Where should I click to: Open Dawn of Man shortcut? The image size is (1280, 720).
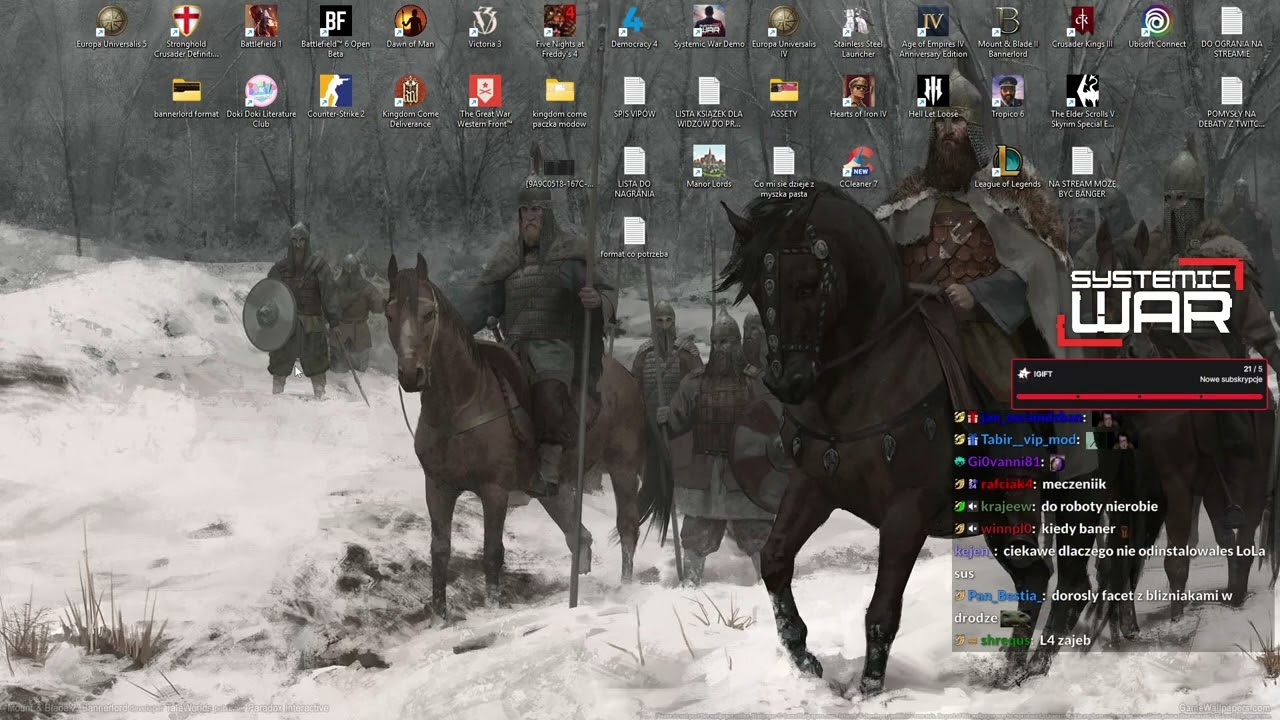[410, 27]
